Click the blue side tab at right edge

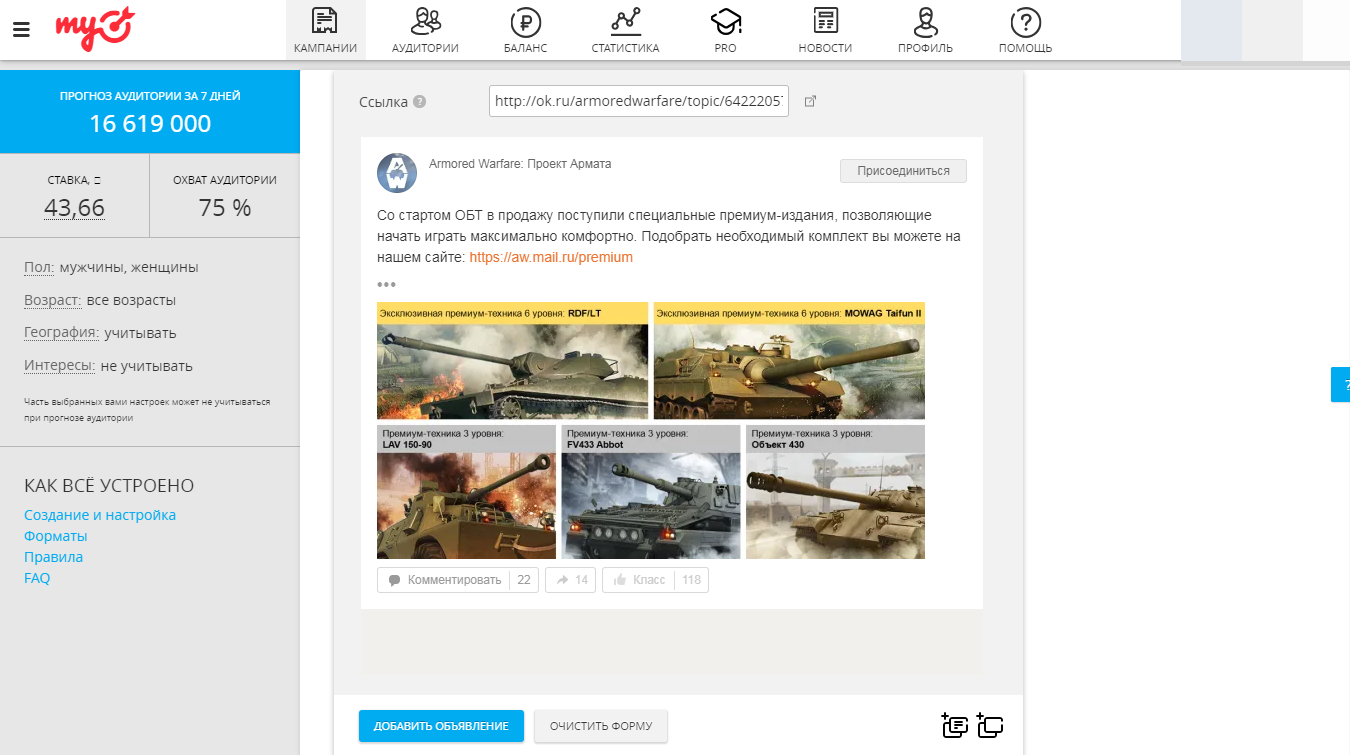pos(1340,384)
